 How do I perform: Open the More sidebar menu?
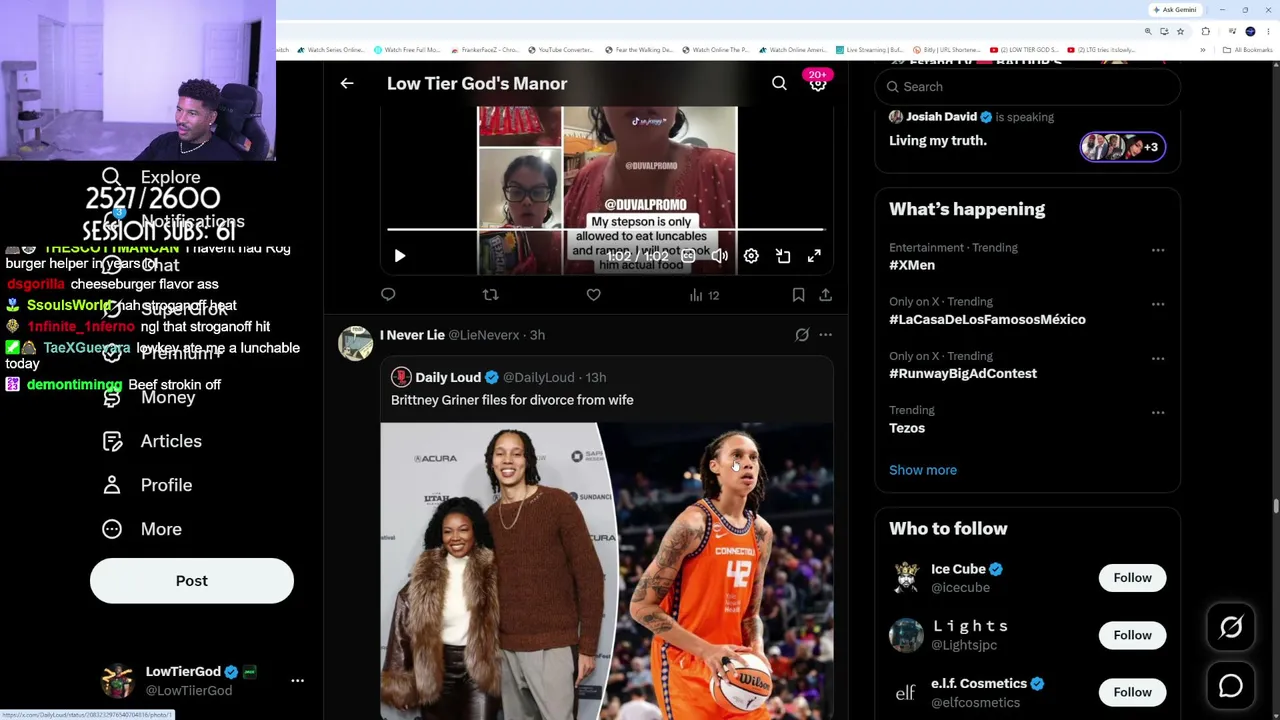click(143, 529)
